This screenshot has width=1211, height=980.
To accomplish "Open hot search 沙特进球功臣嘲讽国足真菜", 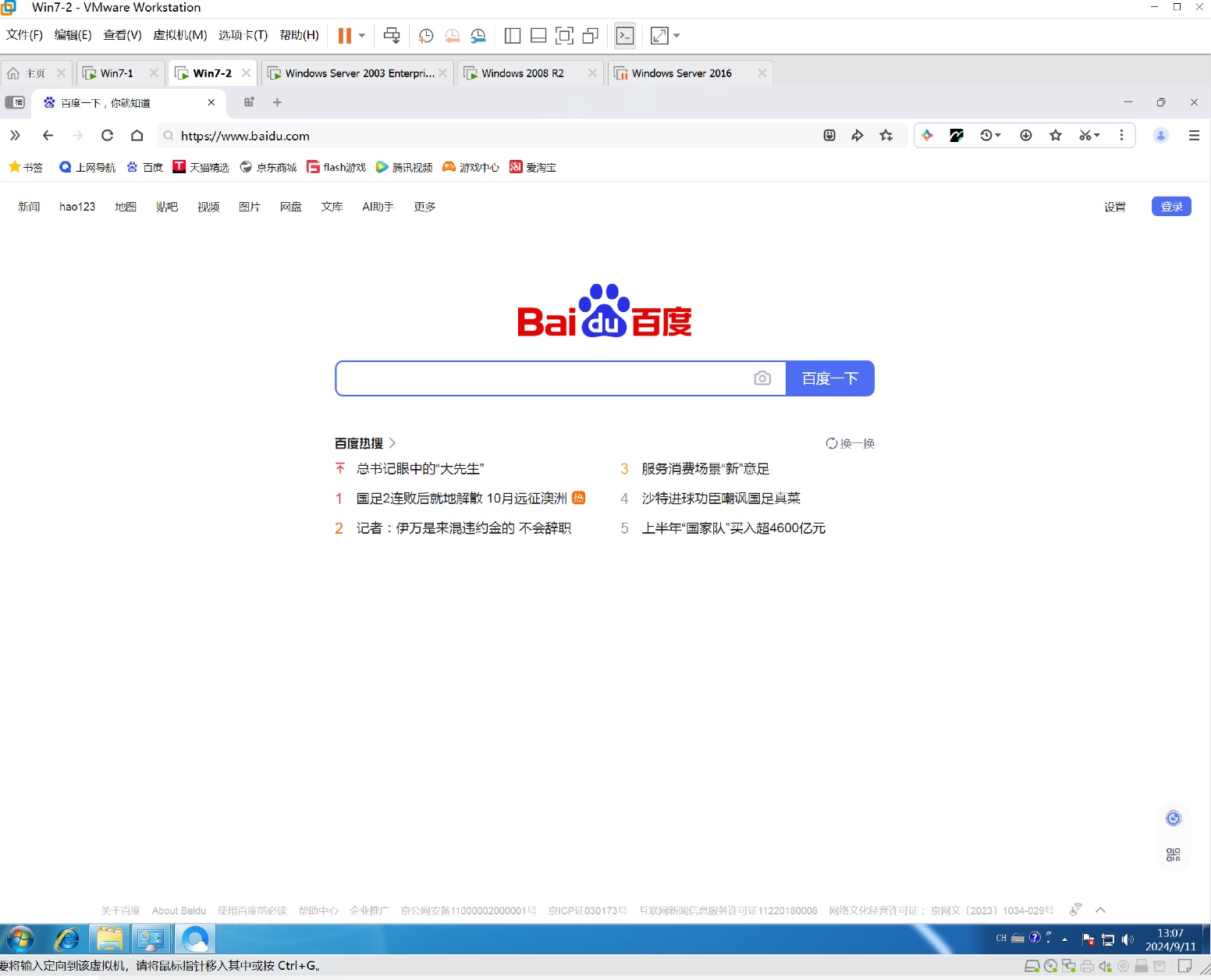I will click(x=721, y=498).
